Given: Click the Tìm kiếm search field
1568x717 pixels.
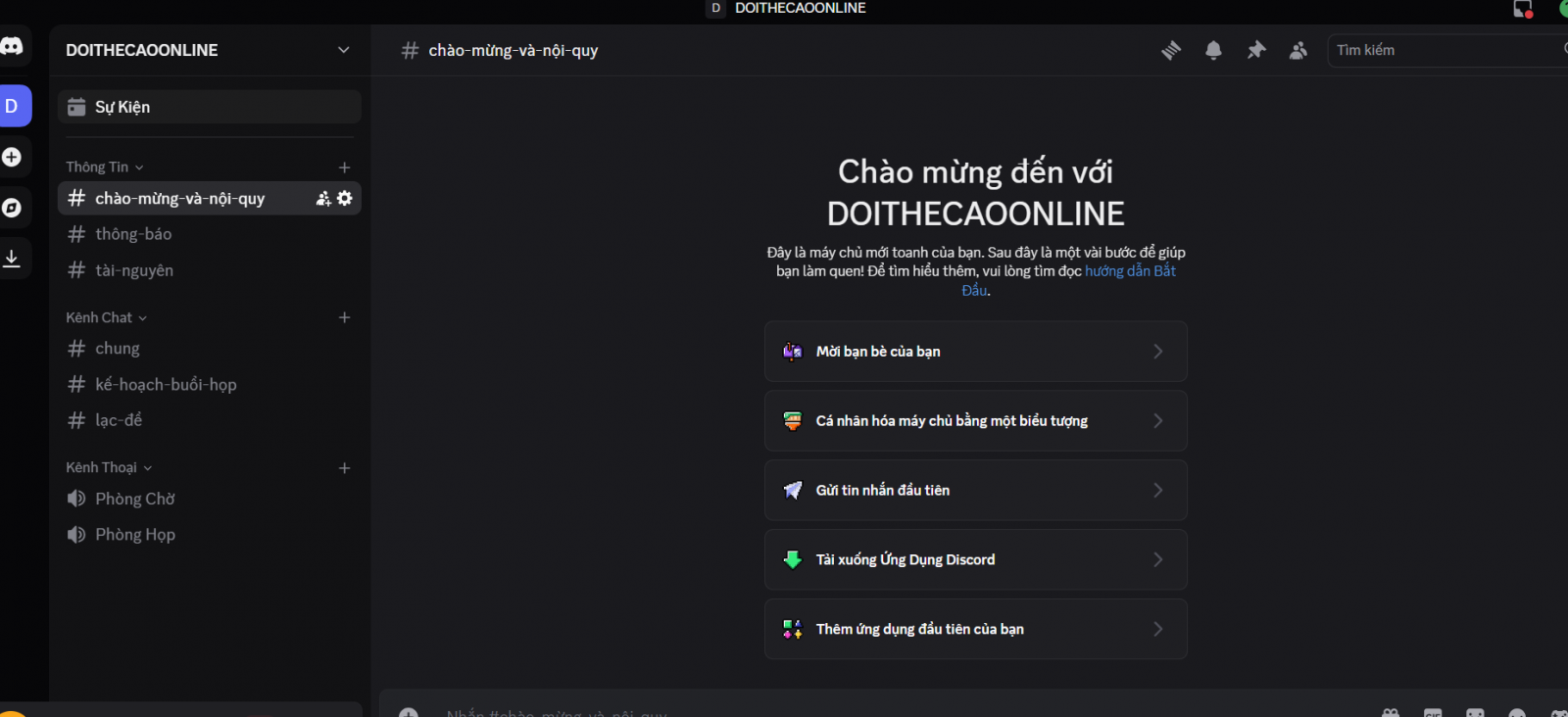Looking at the screenshot, I should point(1447,50).
